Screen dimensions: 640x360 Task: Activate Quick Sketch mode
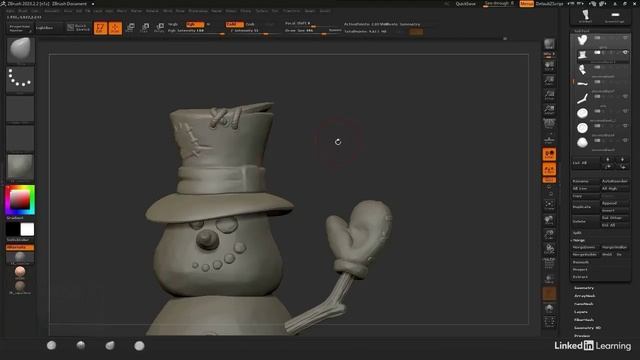click(78, 28)
